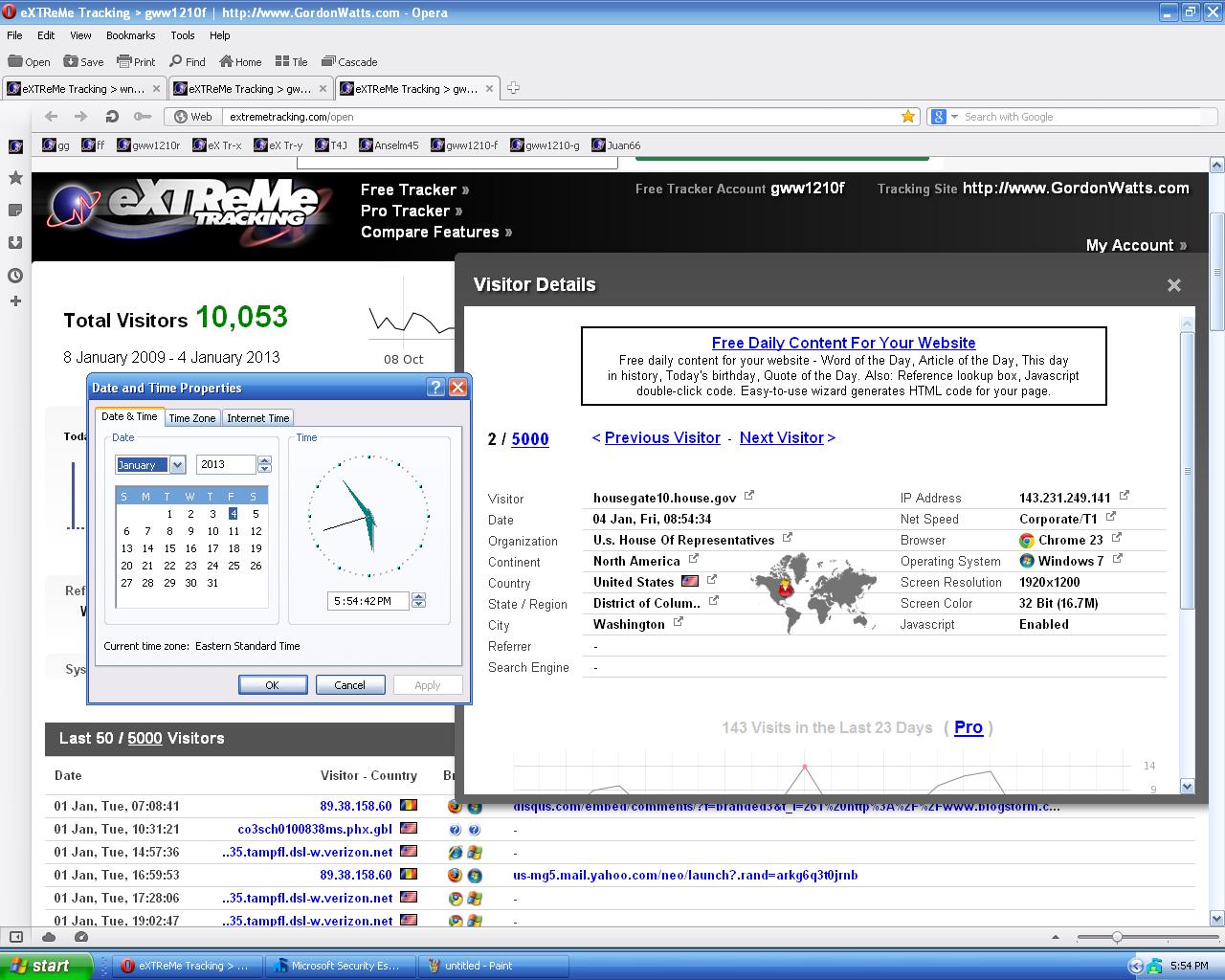Viewport: 1225px width, 980px height.
Task: Open the external link icon beside Chrome 23
Action: coord(1116,538)
